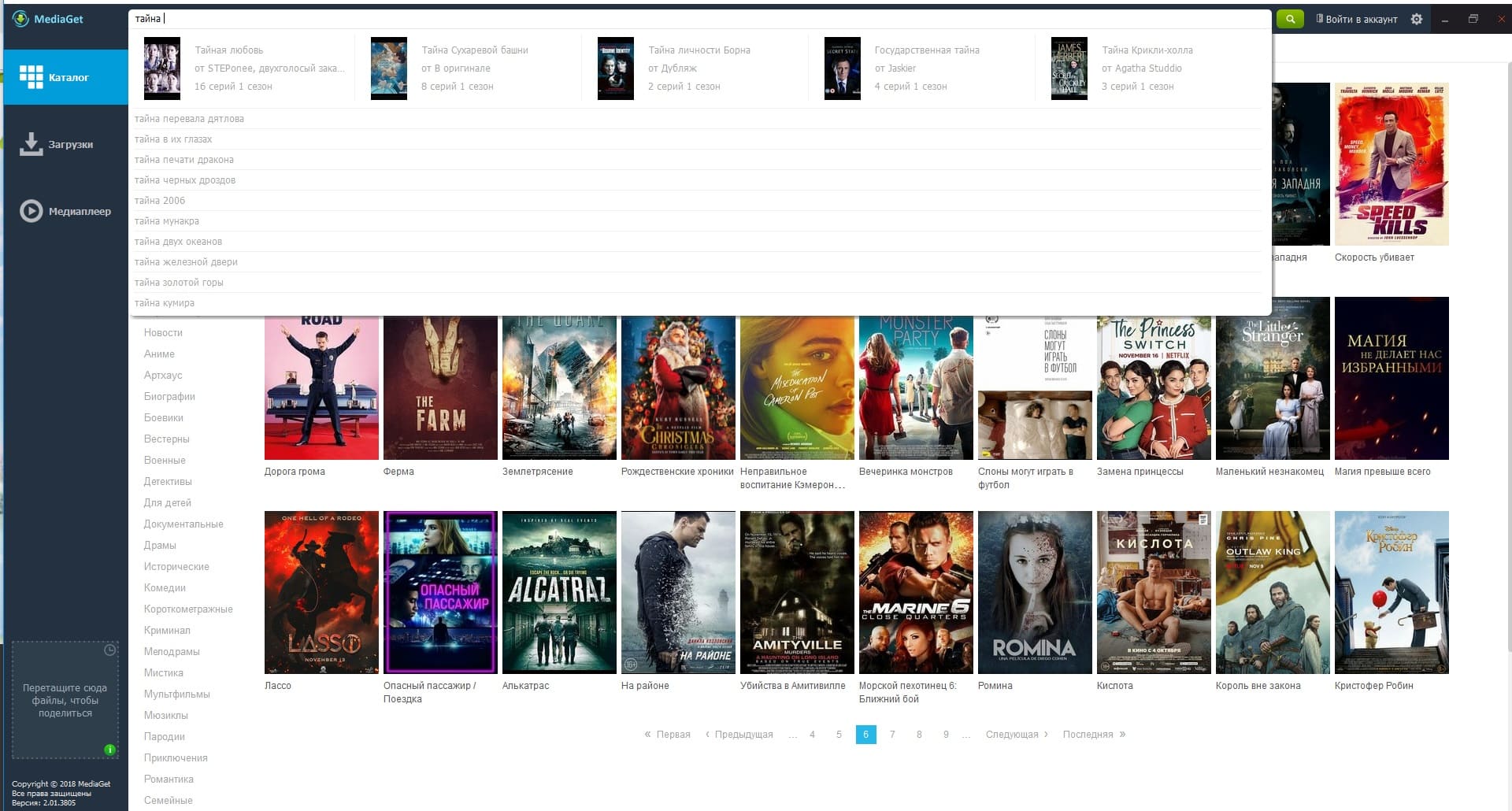
Task: Select suggestion тайна железной двери
Action: (x=699, y=262)
